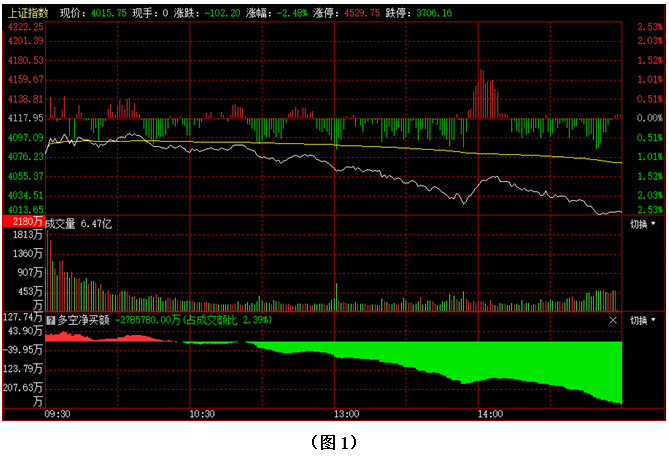Click the 0.00% label on percent axis
669x462 pixels.
click(648, 117)
